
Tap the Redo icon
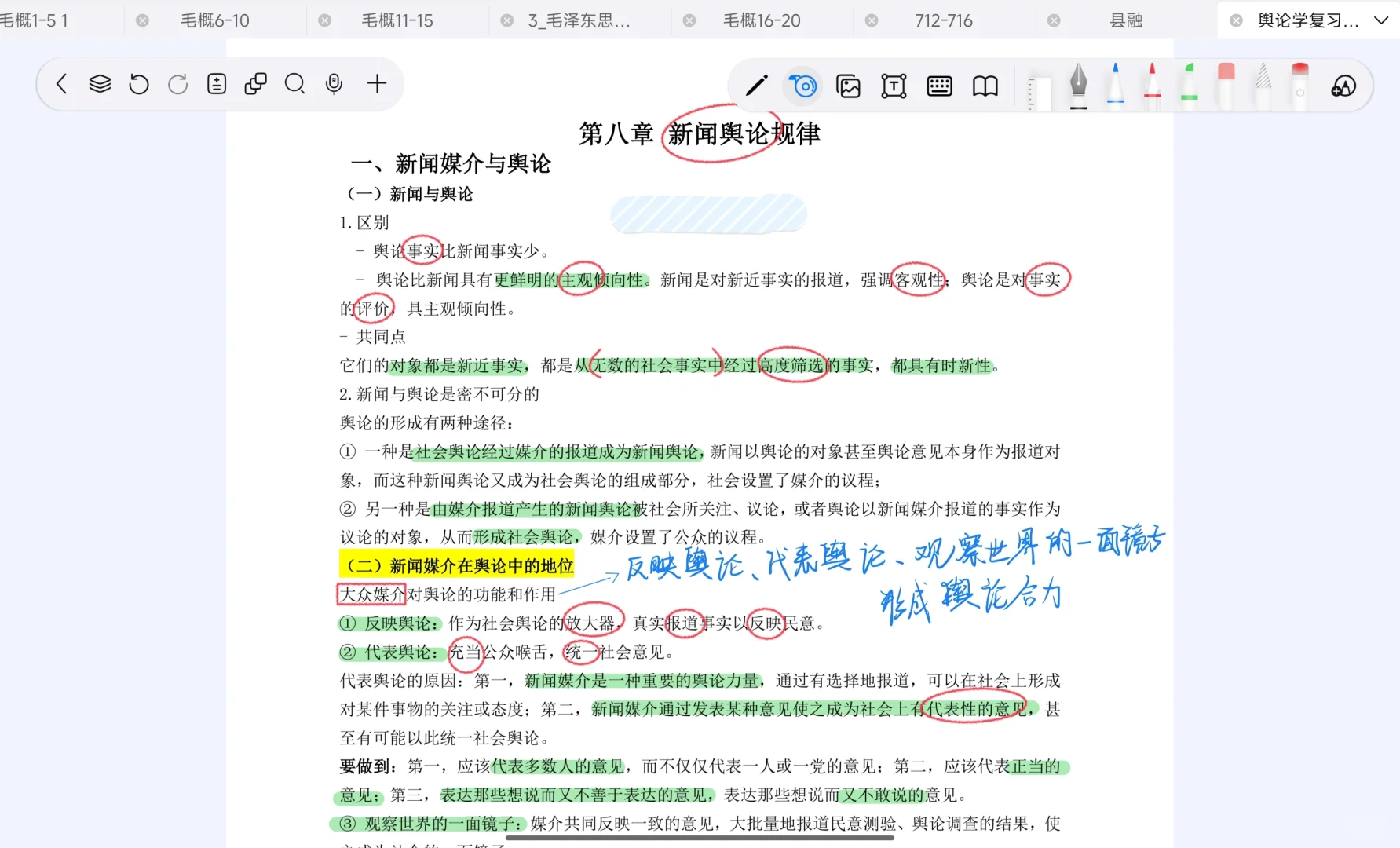coord(178,84)
